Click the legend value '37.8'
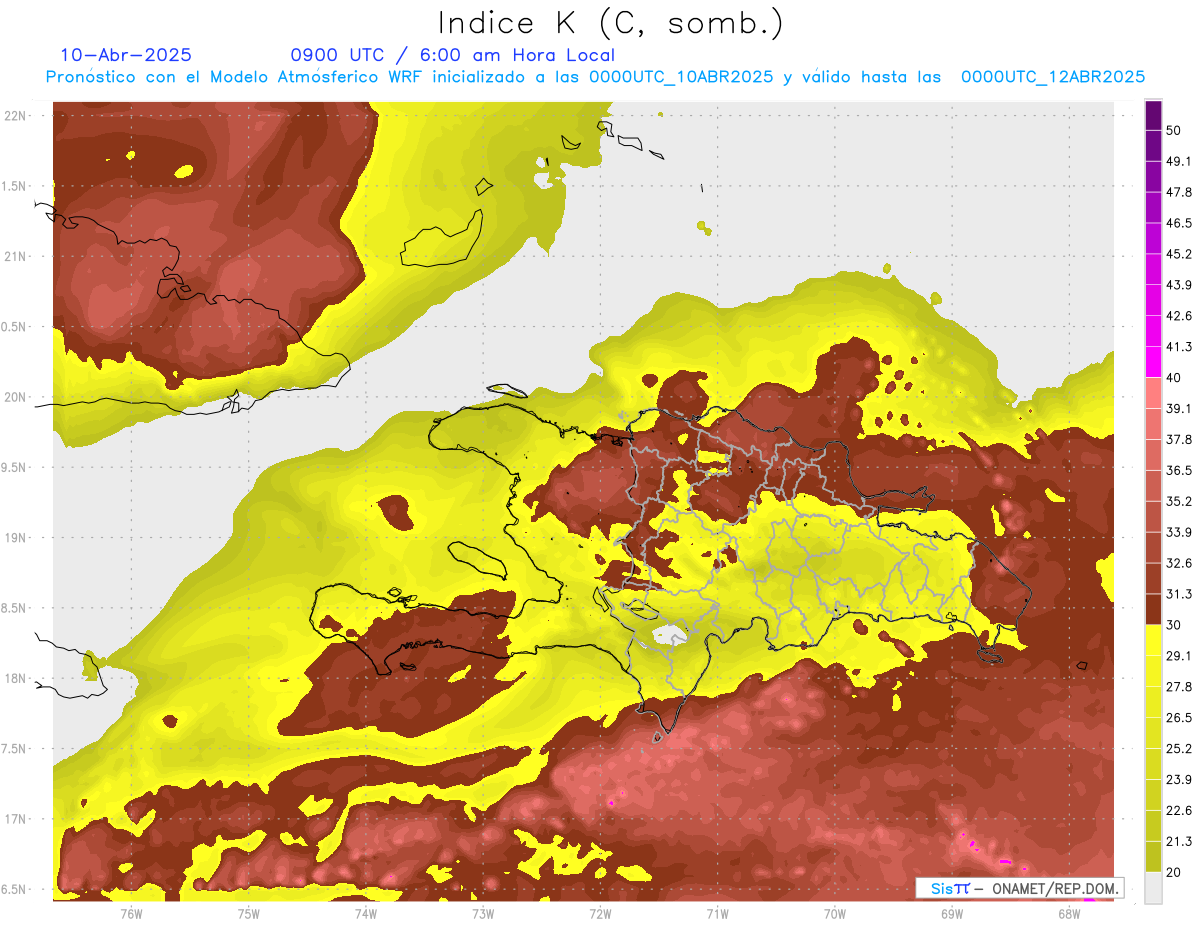This screenshot has height=927, width=1200. point(1179,439)
